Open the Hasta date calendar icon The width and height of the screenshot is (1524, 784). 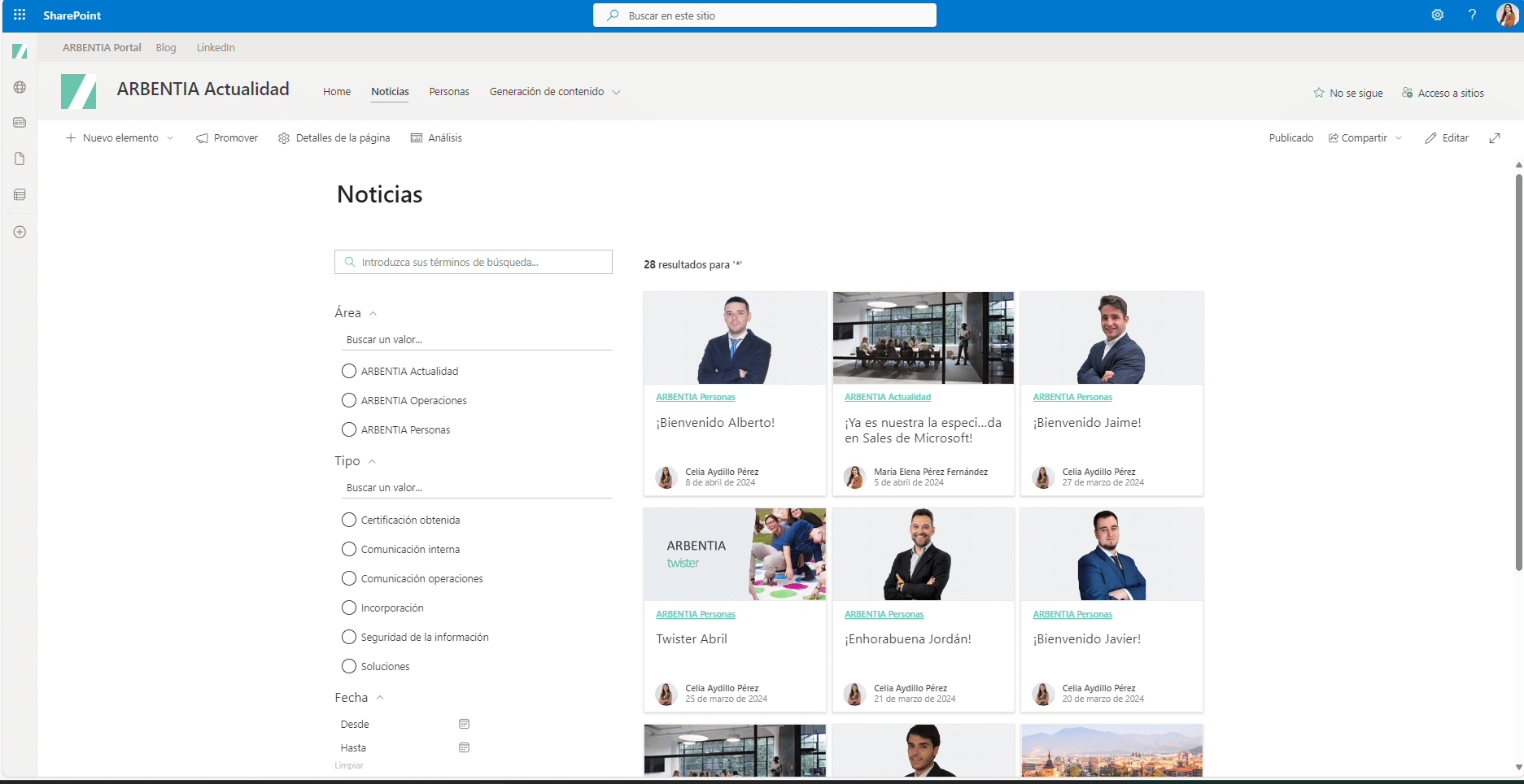(464, 747)
